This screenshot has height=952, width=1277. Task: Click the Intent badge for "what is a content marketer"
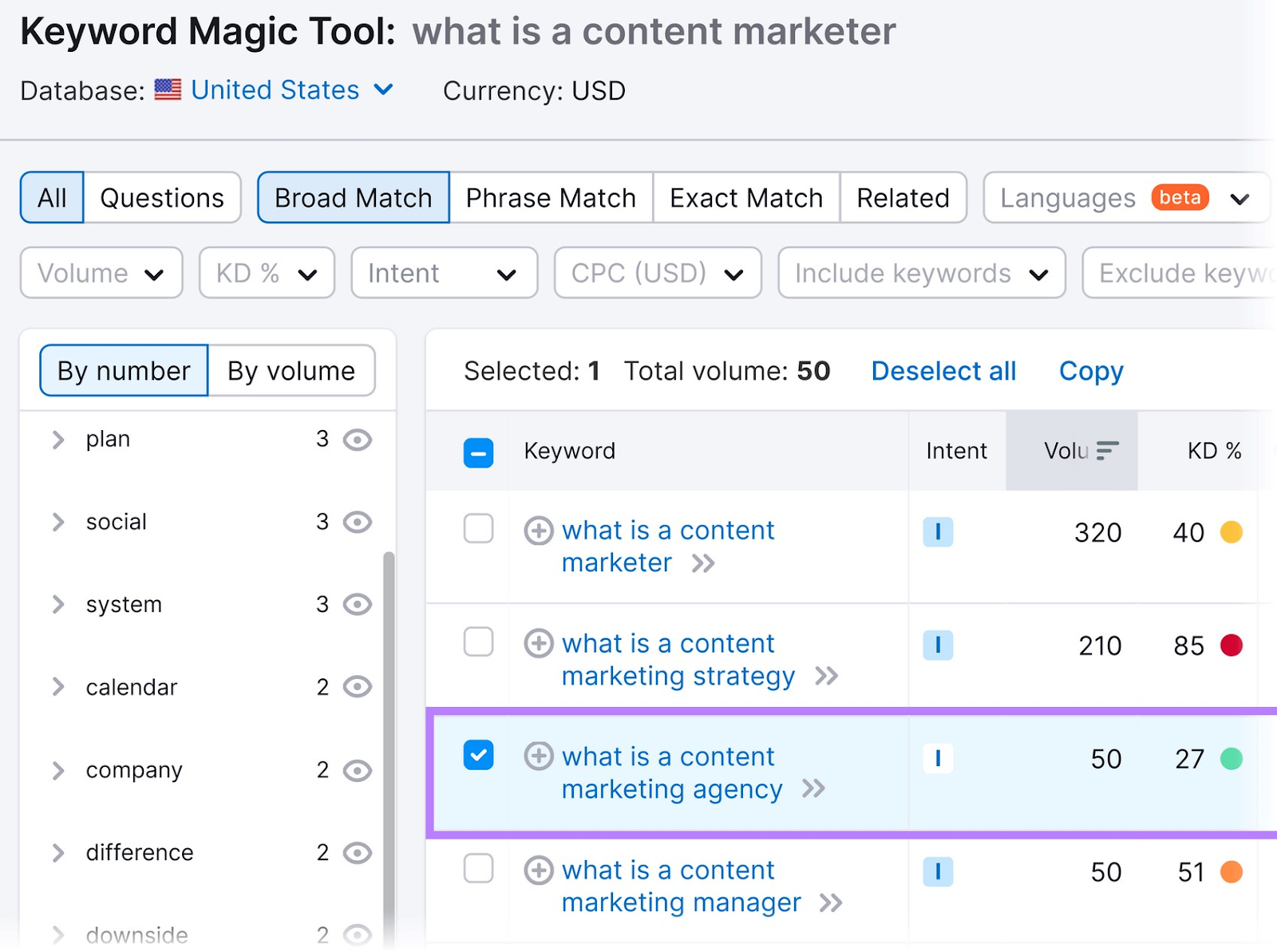[938, 532]
